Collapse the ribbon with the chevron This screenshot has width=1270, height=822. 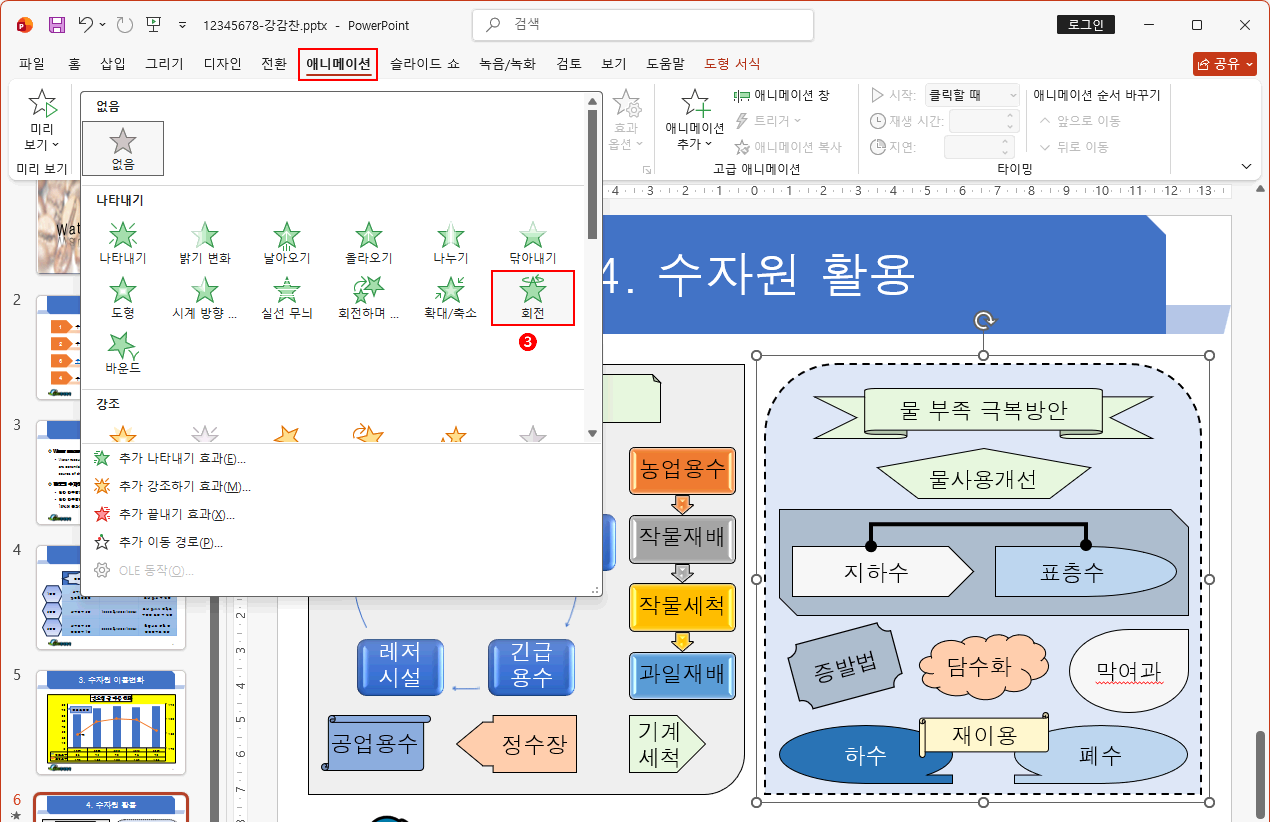[1246, 166]
